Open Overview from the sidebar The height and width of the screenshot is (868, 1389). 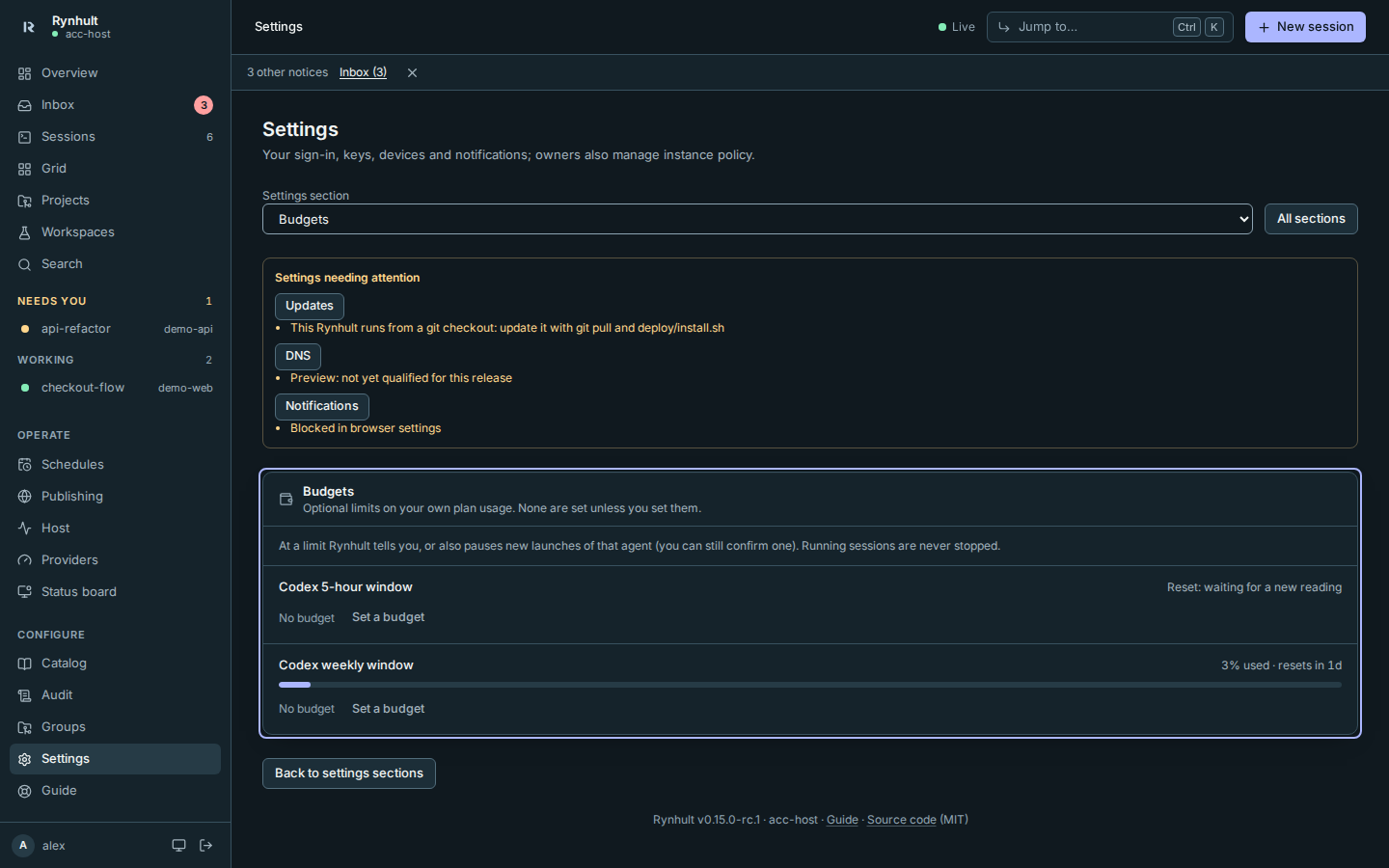coord(115,73)
